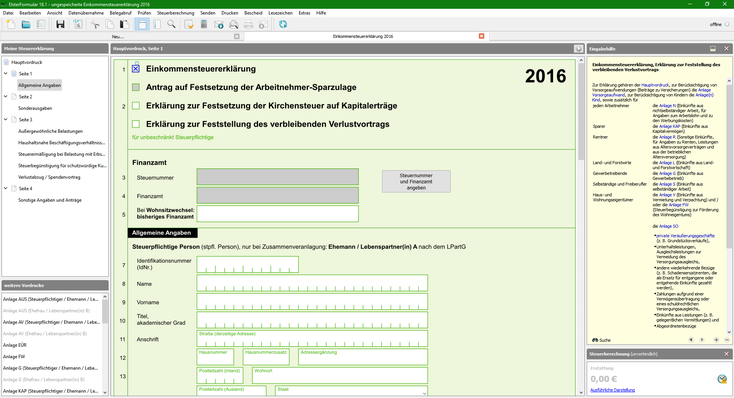Check the Verlustvortrag Feststellung box
Viewport: 734px width, 398px height.
click(136, 124)
